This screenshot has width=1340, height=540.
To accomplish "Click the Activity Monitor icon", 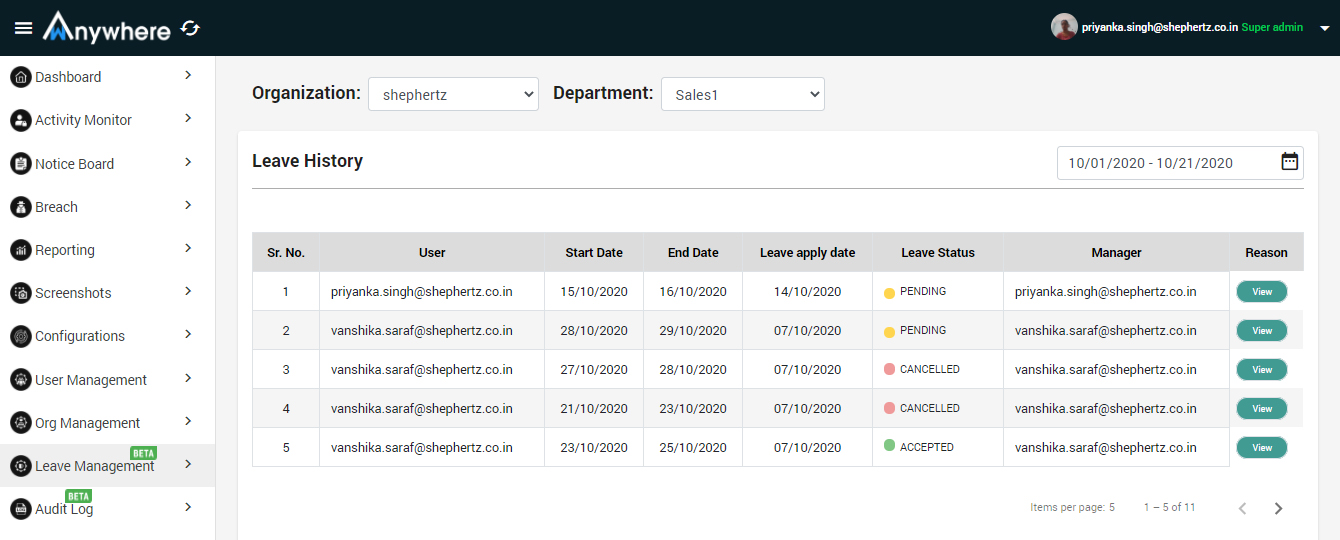I will pyautogui.click(x=20, y=120).
